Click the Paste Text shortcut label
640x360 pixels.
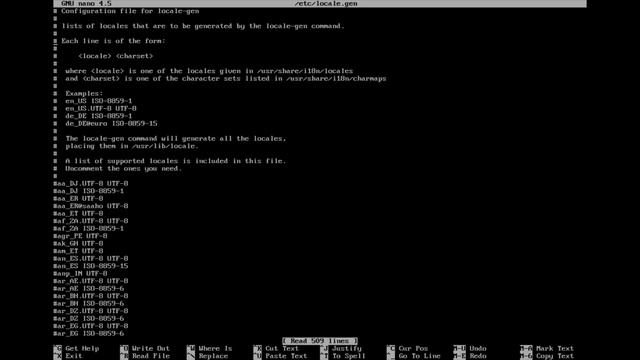pos(286,356)
